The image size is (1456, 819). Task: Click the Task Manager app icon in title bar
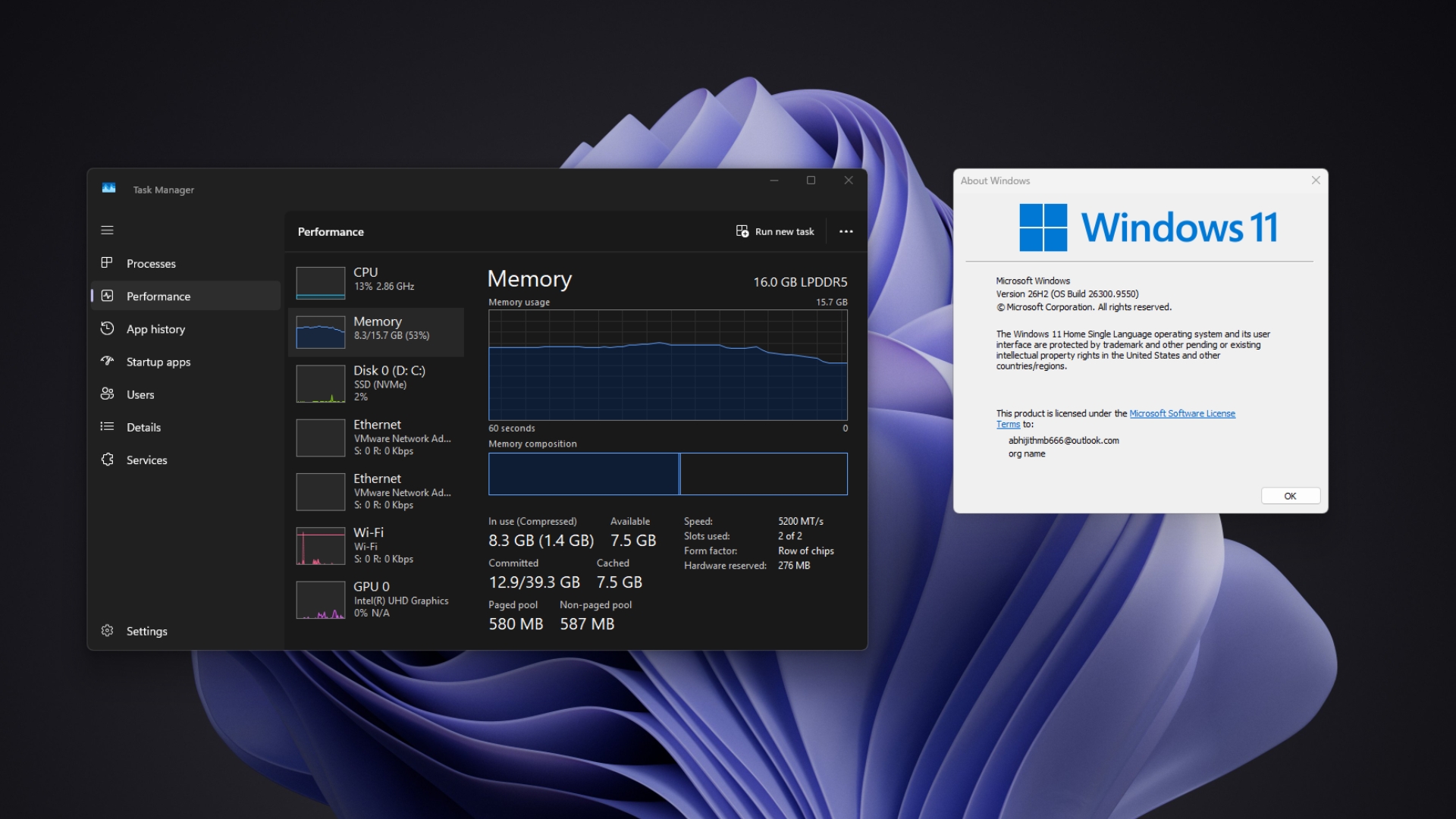coord(108,188)
